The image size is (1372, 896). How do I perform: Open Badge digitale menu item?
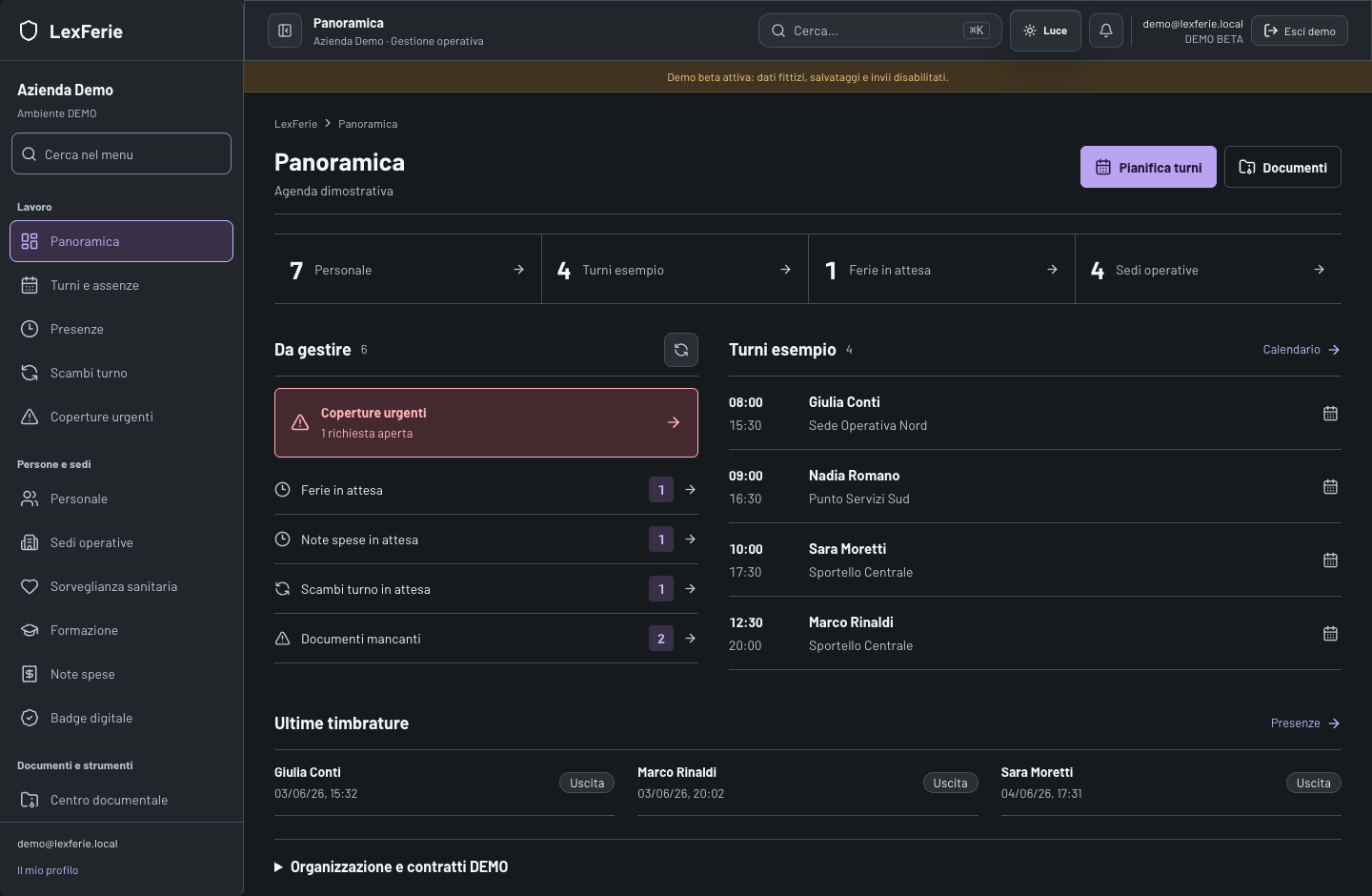pyautogui.click(x=121, y=718)
